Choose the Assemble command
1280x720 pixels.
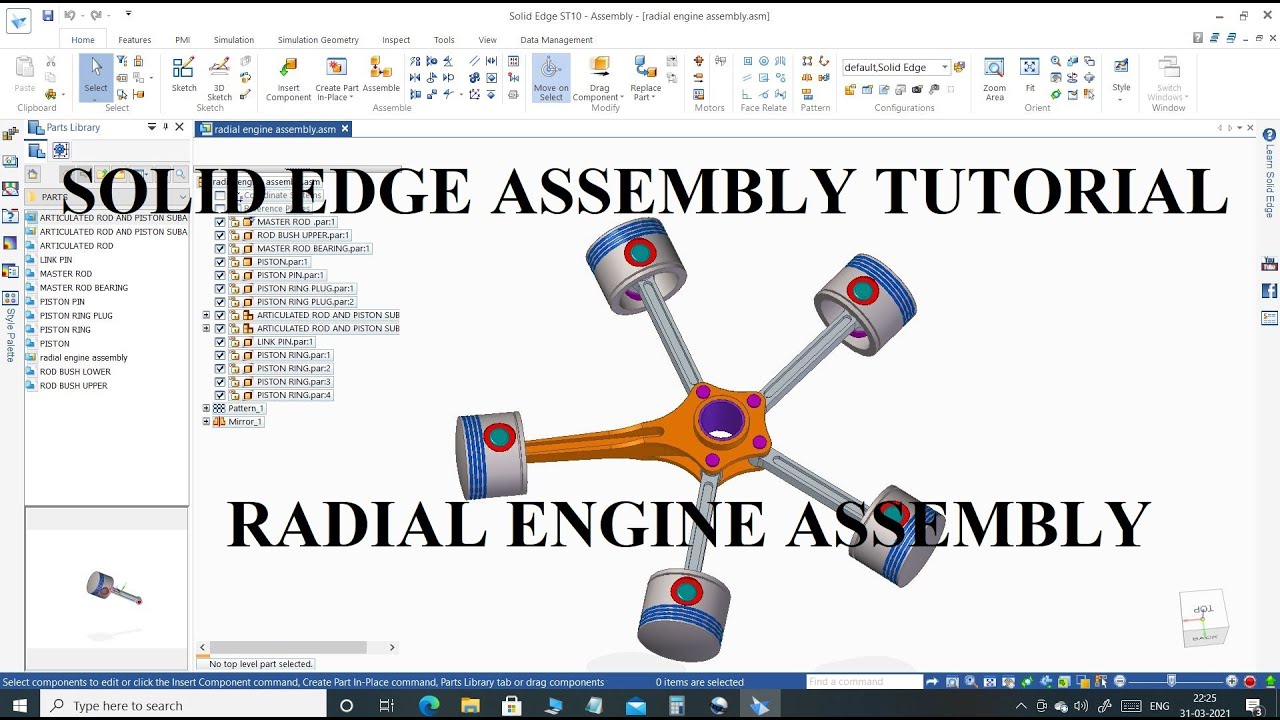[x=381, y=75]
